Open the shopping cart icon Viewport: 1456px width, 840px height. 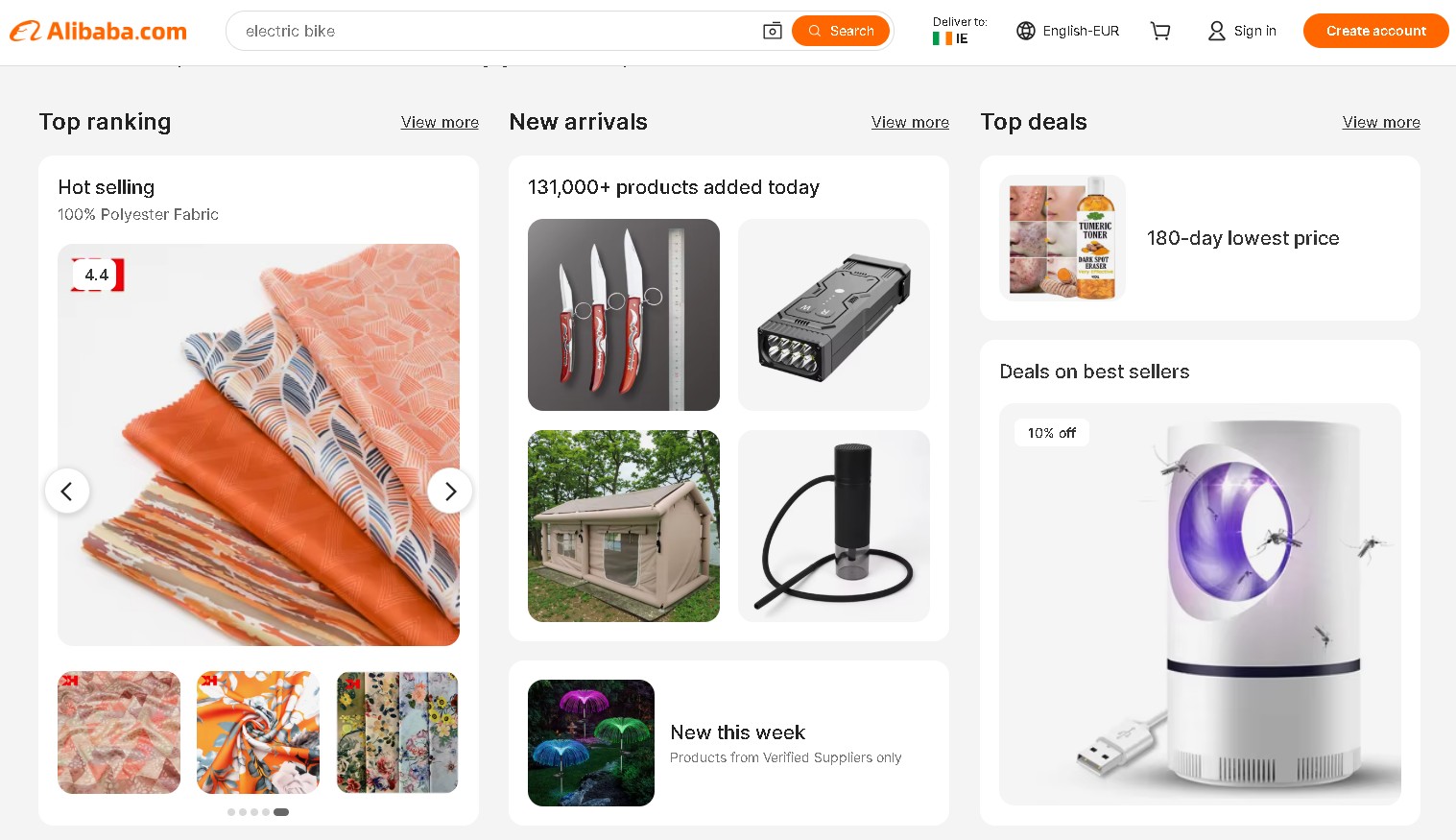[1160, 31]
